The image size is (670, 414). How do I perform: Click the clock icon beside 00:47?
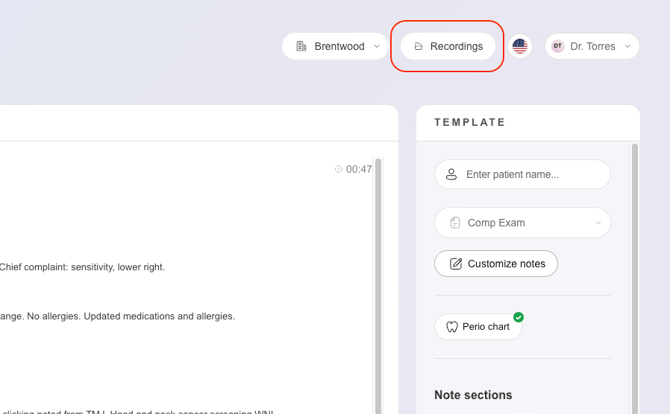point(338,169)
